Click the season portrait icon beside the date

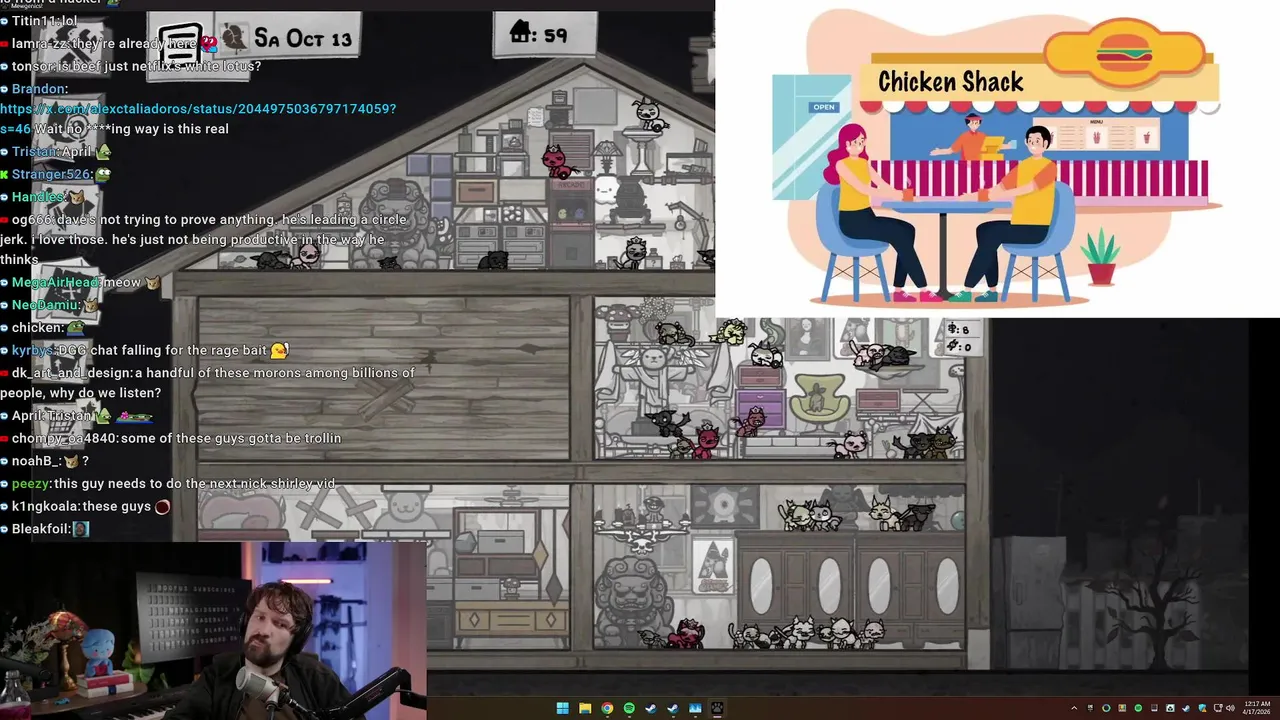234,39
